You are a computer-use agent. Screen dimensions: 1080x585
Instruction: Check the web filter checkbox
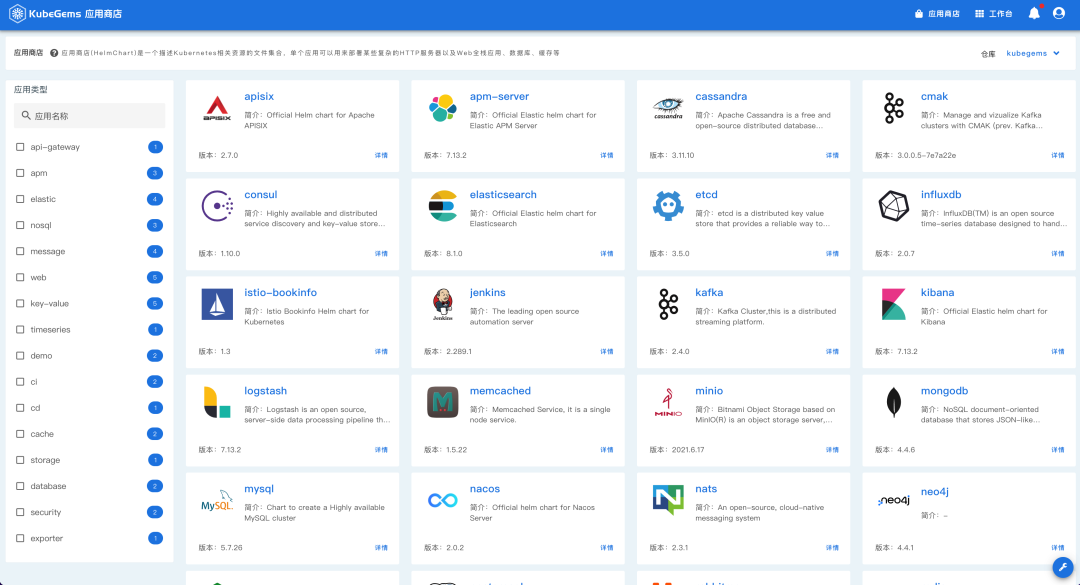tap(20, 277)
